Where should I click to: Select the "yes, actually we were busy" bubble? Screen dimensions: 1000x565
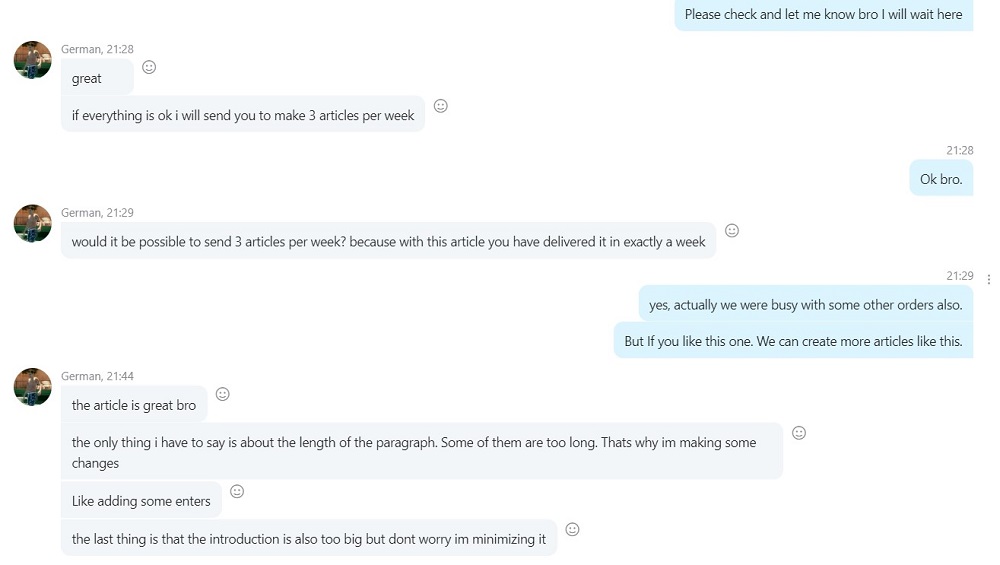pos(805,304)
